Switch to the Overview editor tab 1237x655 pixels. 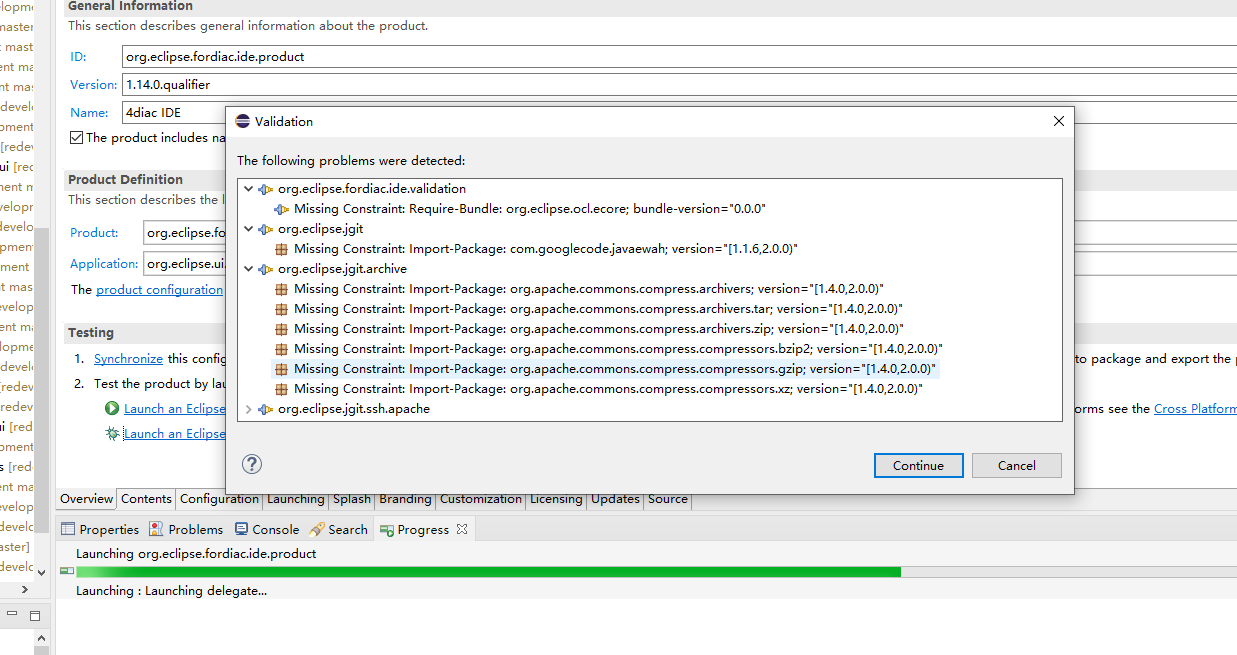pyautogui.click(x=87, y=499)
